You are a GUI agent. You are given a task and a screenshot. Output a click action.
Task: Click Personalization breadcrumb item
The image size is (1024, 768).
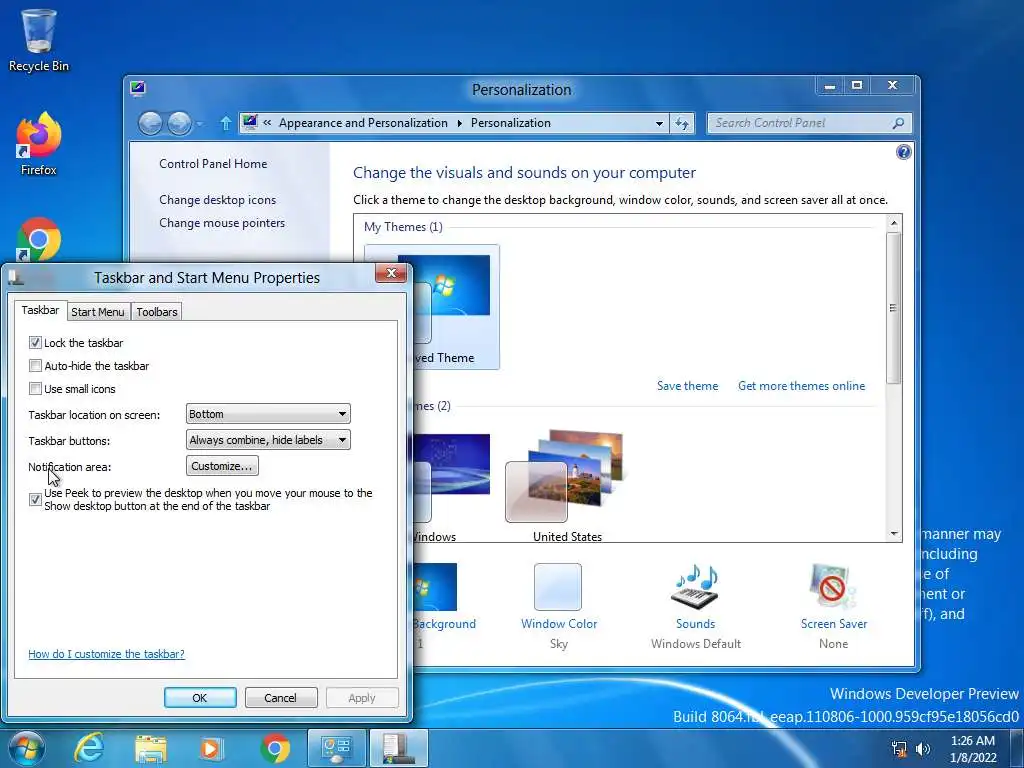(x=511, y=123)
